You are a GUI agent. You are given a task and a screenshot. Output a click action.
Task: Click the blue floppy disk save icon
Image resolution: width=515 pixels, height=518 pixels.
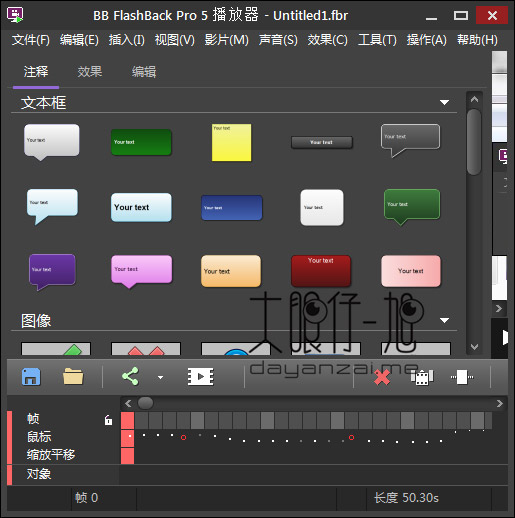click(x=31, y=377)
